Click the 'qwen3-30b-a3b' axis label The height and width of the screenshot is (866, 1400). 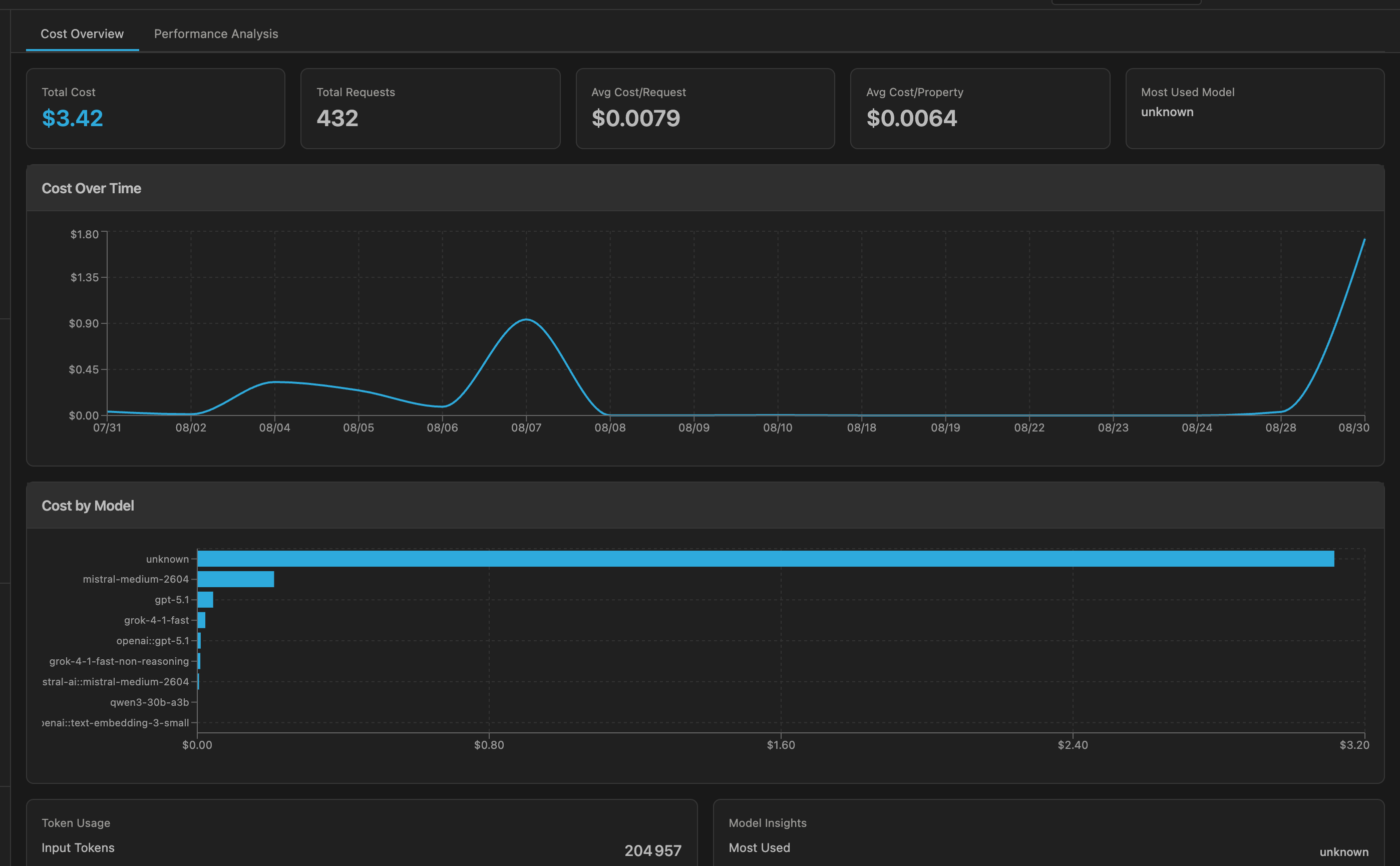[x=150, y=702]
